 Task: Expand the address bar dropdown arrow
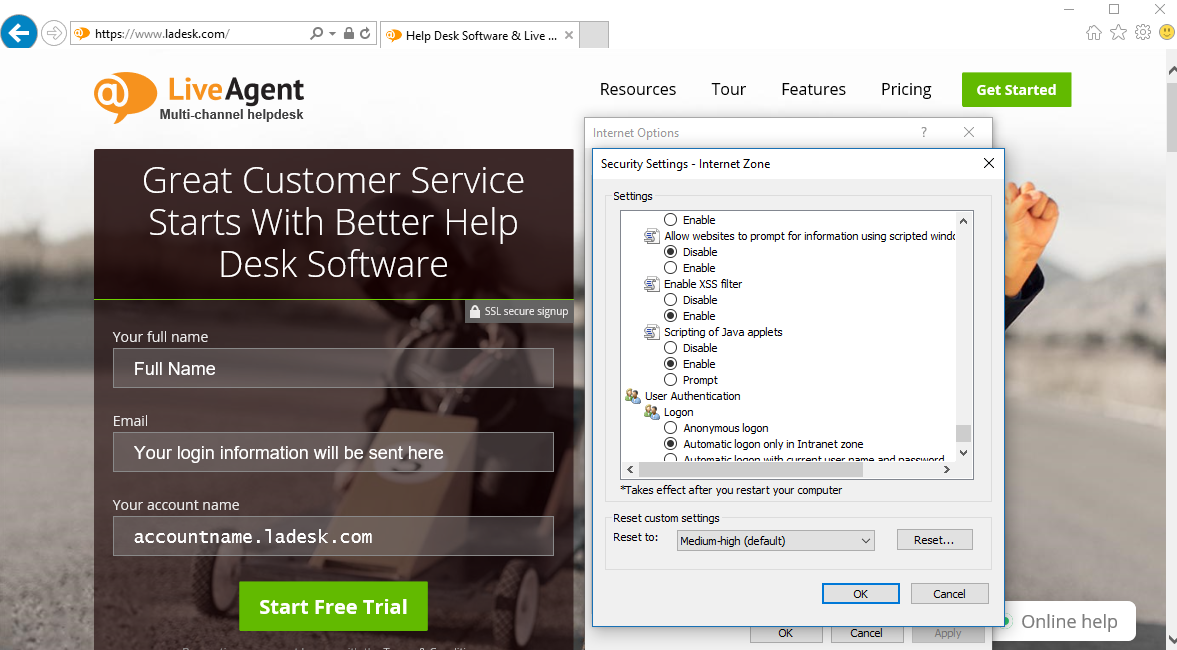pos(332,34)
